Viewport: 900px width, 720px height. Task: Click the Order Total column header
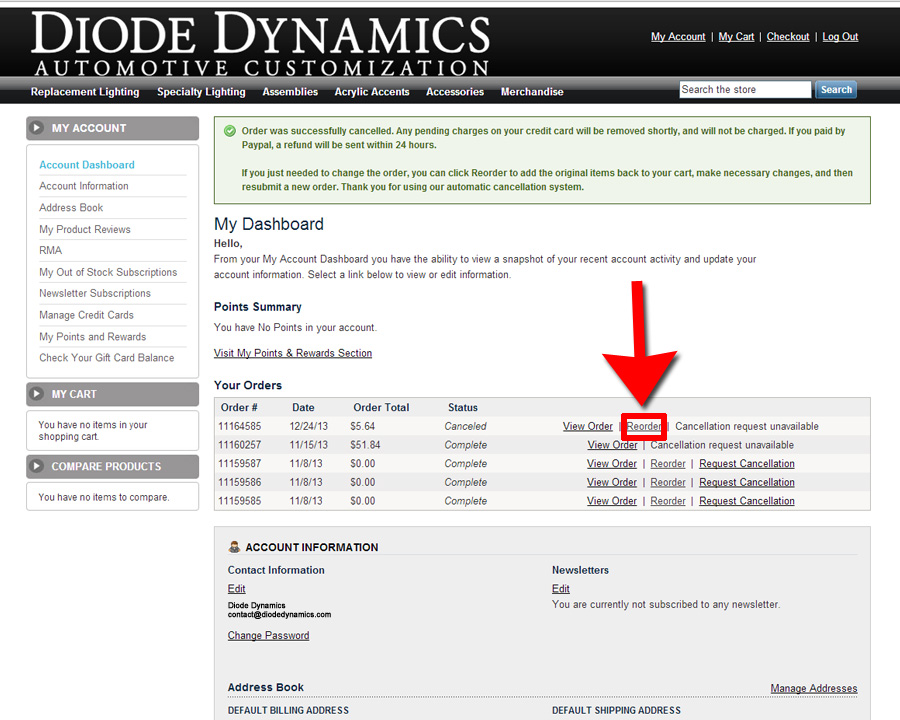(381, 408)
